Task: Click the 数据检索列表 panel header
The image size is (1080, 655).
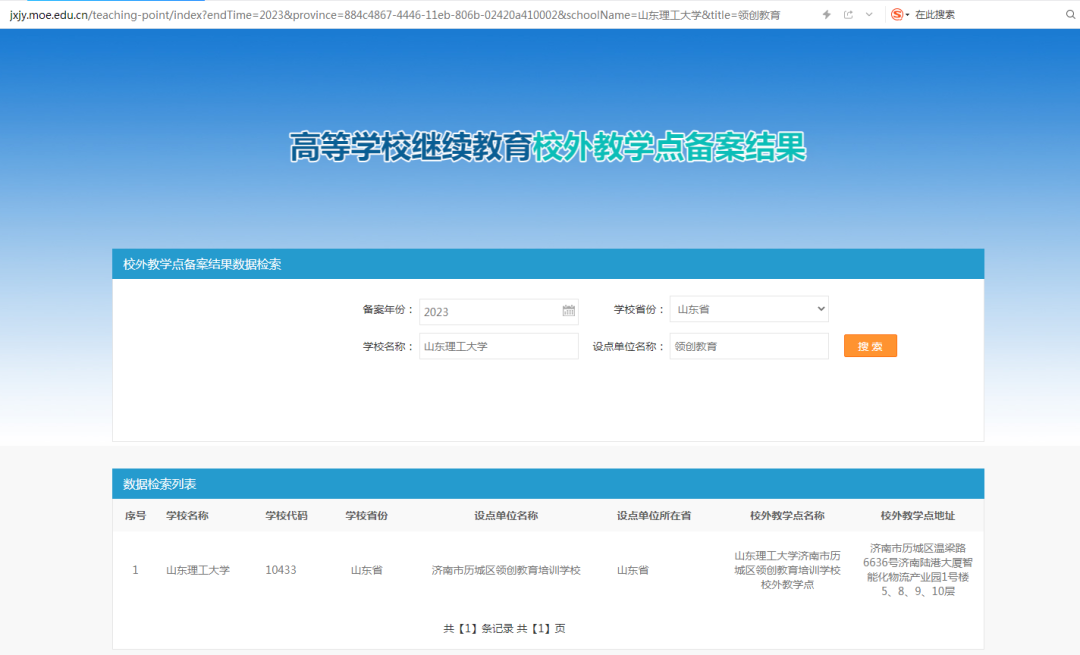Action: [548, 484]
